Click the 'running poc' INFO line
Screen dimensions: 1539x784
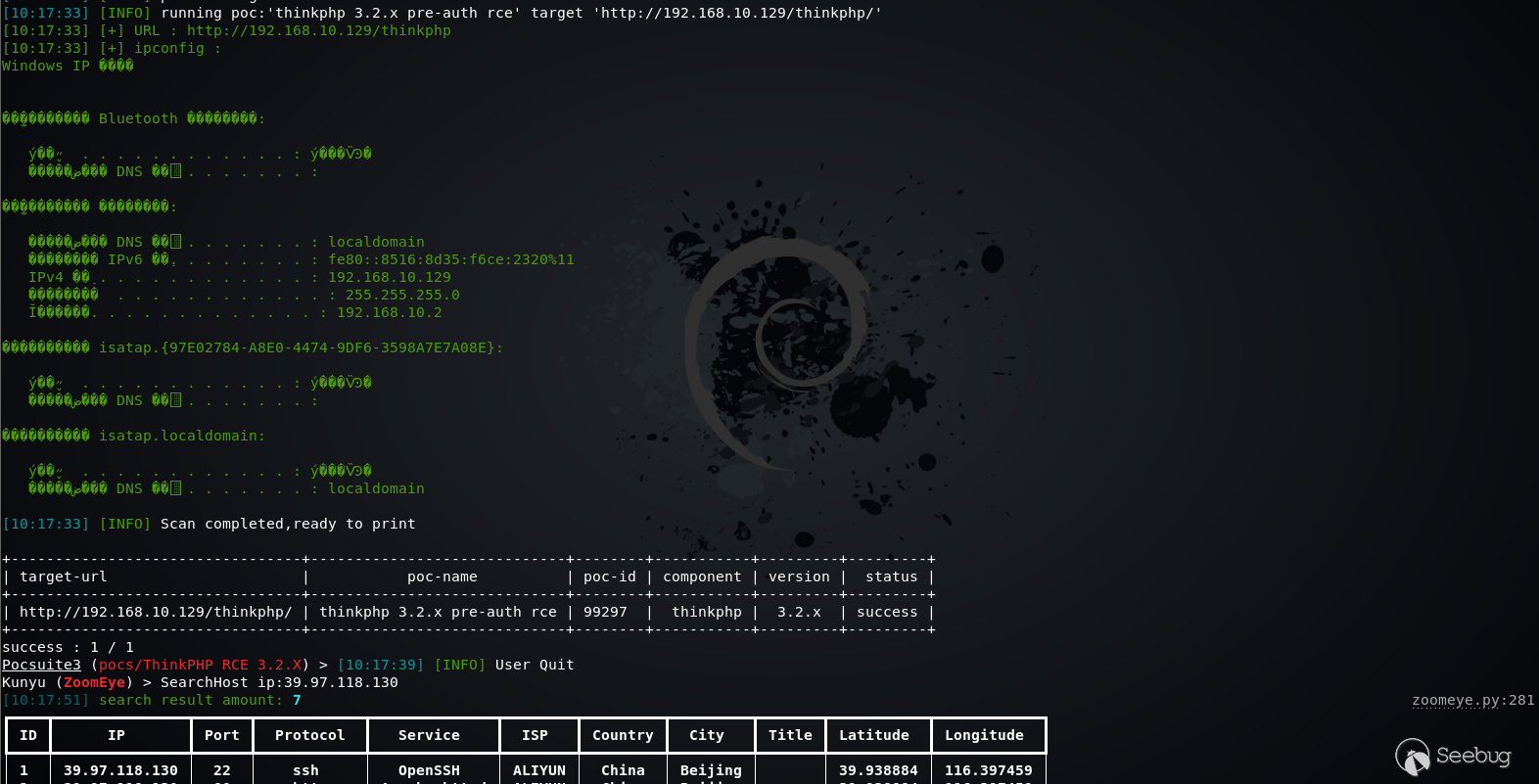pyautogui.click(x=443, y=13)
